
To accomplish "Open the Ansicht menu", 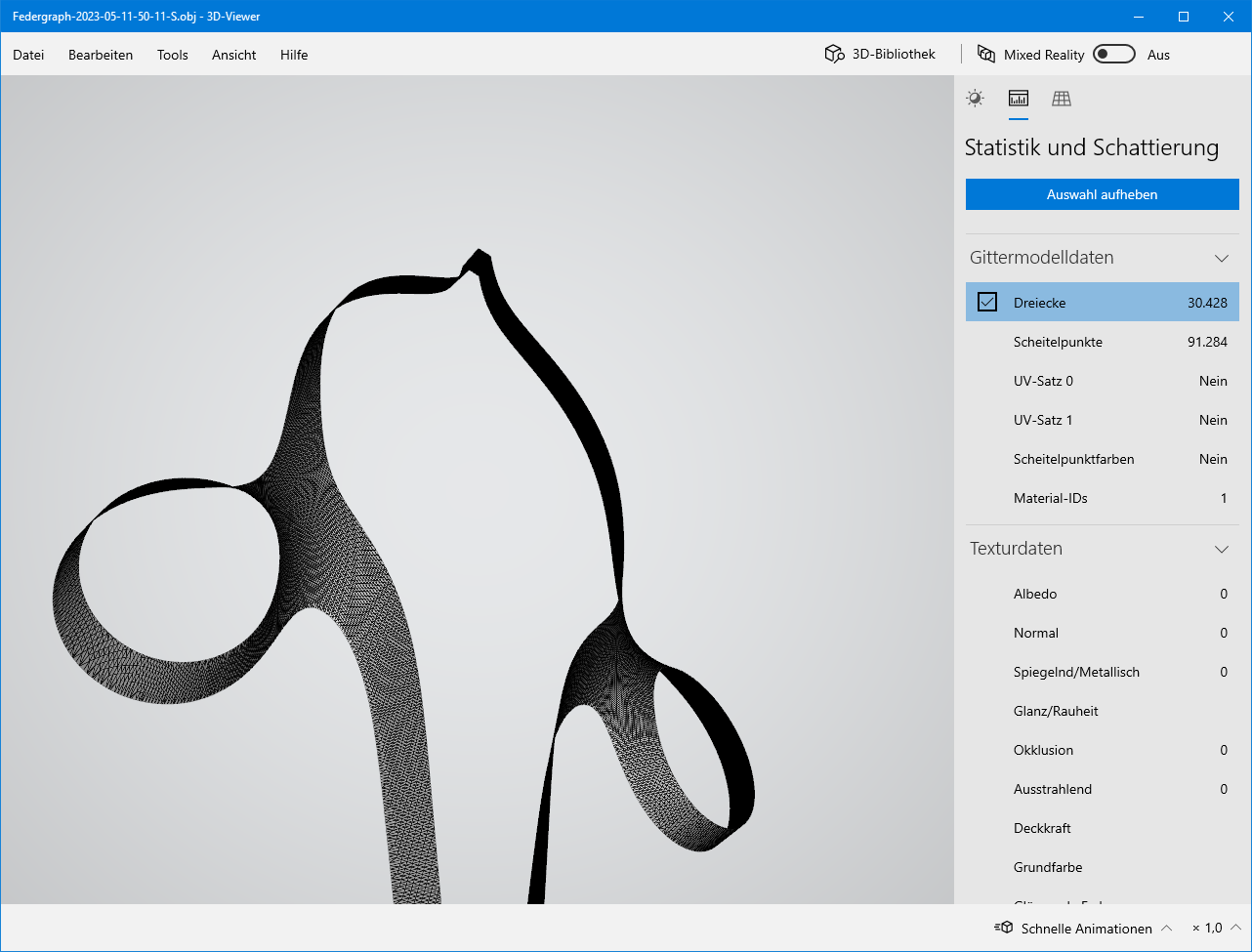I will tap(234, 55).
